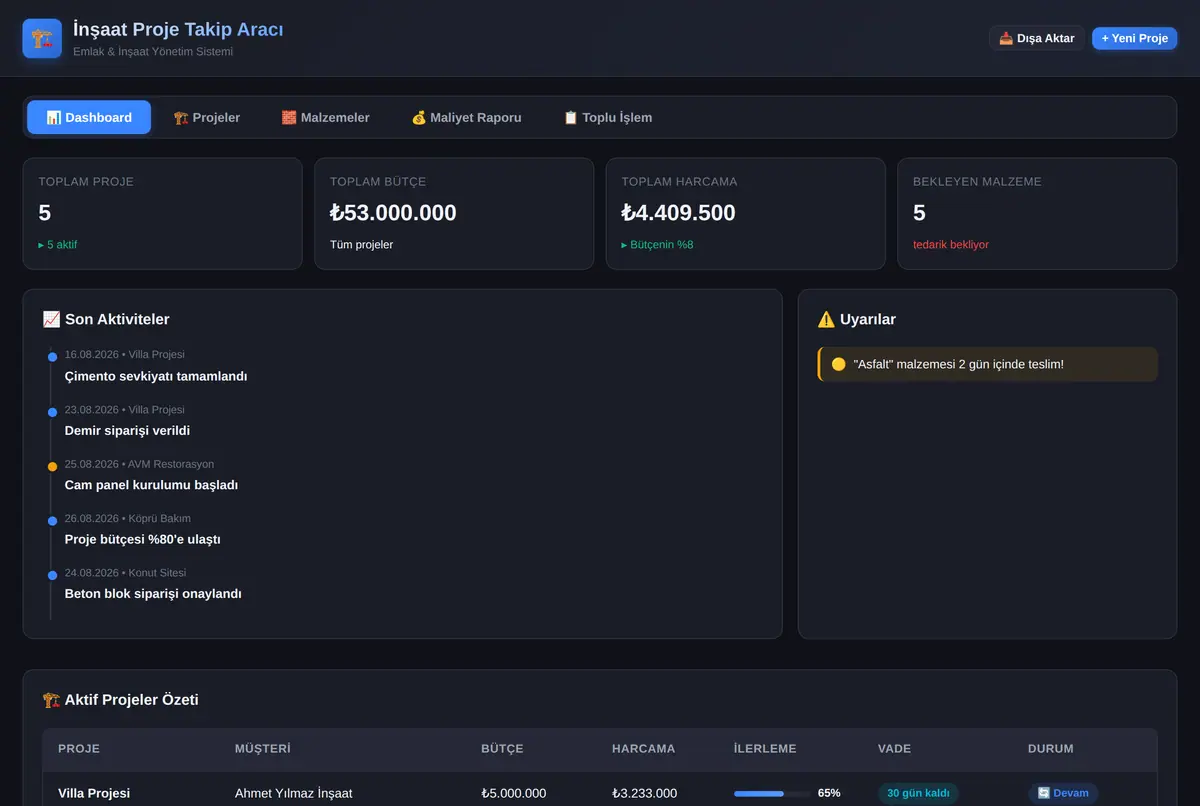Click the VADE column header

[x=894, y=749]
